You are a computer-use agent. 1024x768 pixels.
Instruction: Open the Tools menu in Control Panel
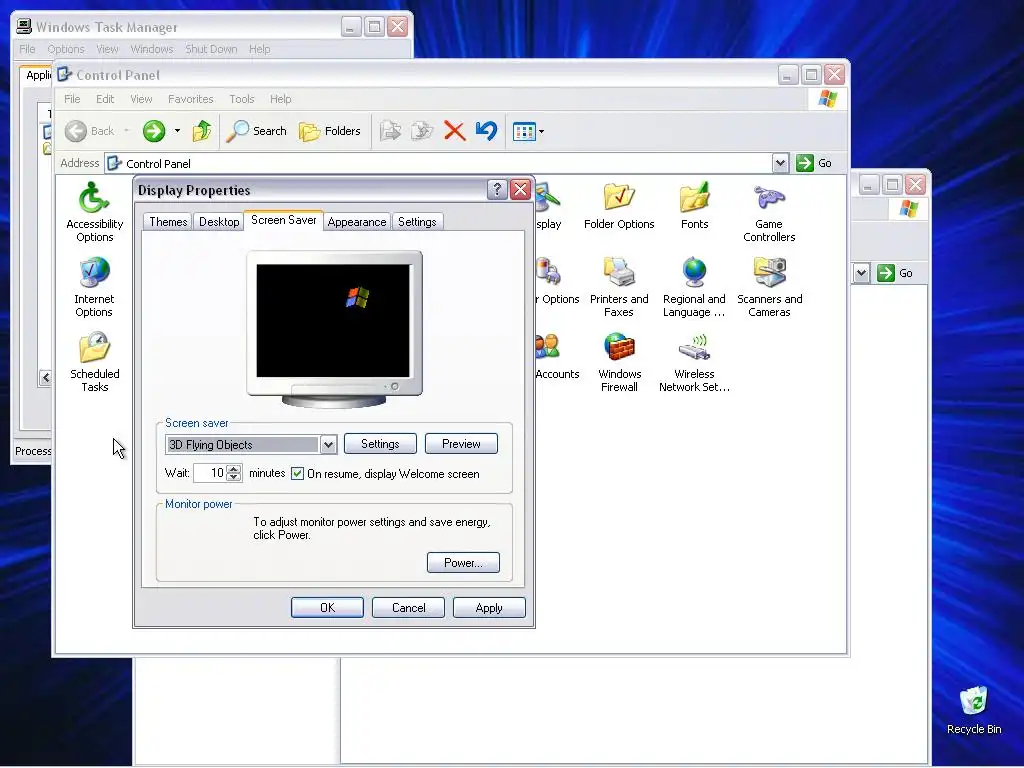pos(242,99)
